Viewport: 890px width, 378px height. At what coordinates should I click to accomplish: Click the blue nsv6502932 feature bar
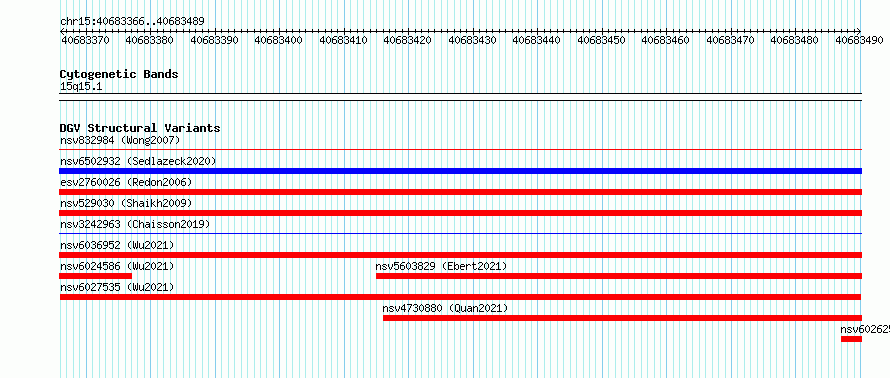click(x=460, y=171)
